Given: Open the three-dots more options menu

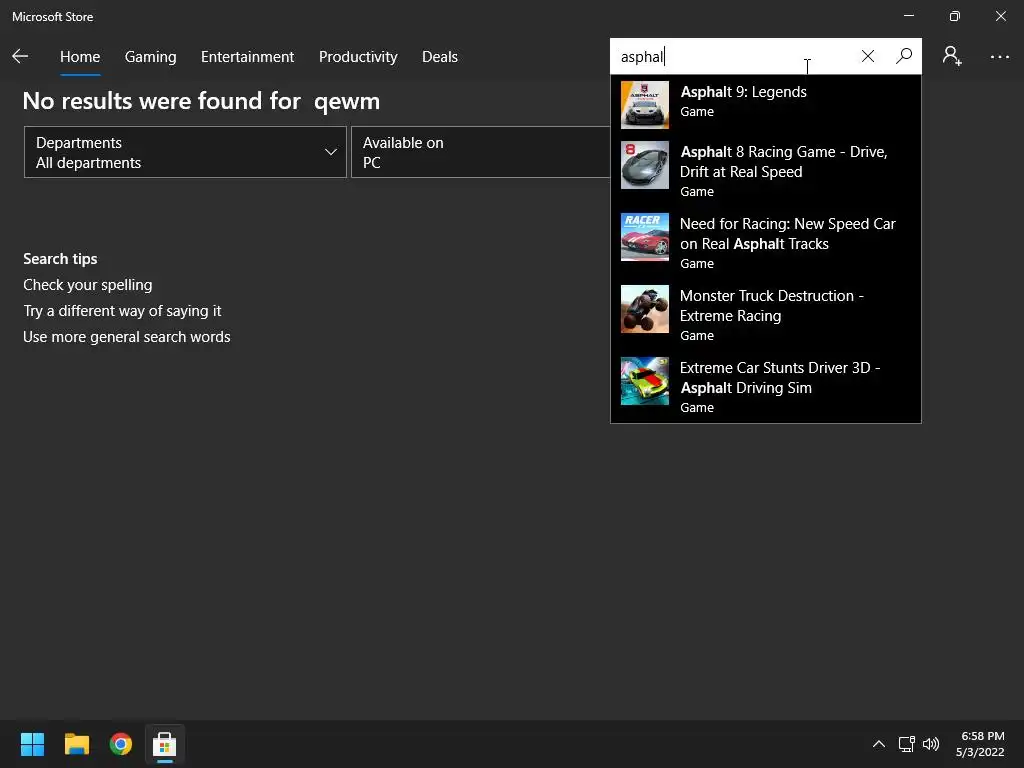Looking at the screenshot, I should click(x=999, y=57).
